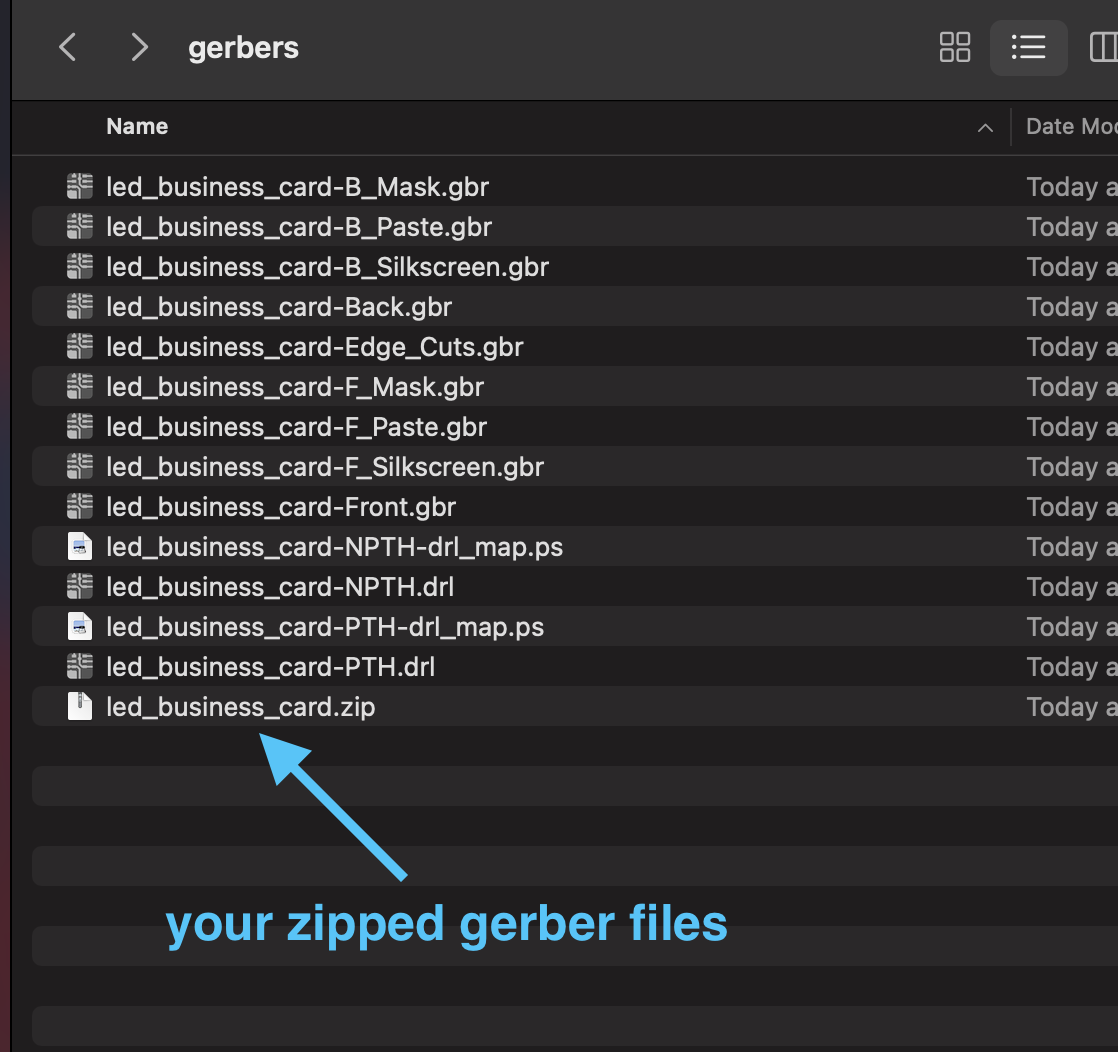Click file icon of led_business_card-F_Paste.gbr

pos(80,426)
